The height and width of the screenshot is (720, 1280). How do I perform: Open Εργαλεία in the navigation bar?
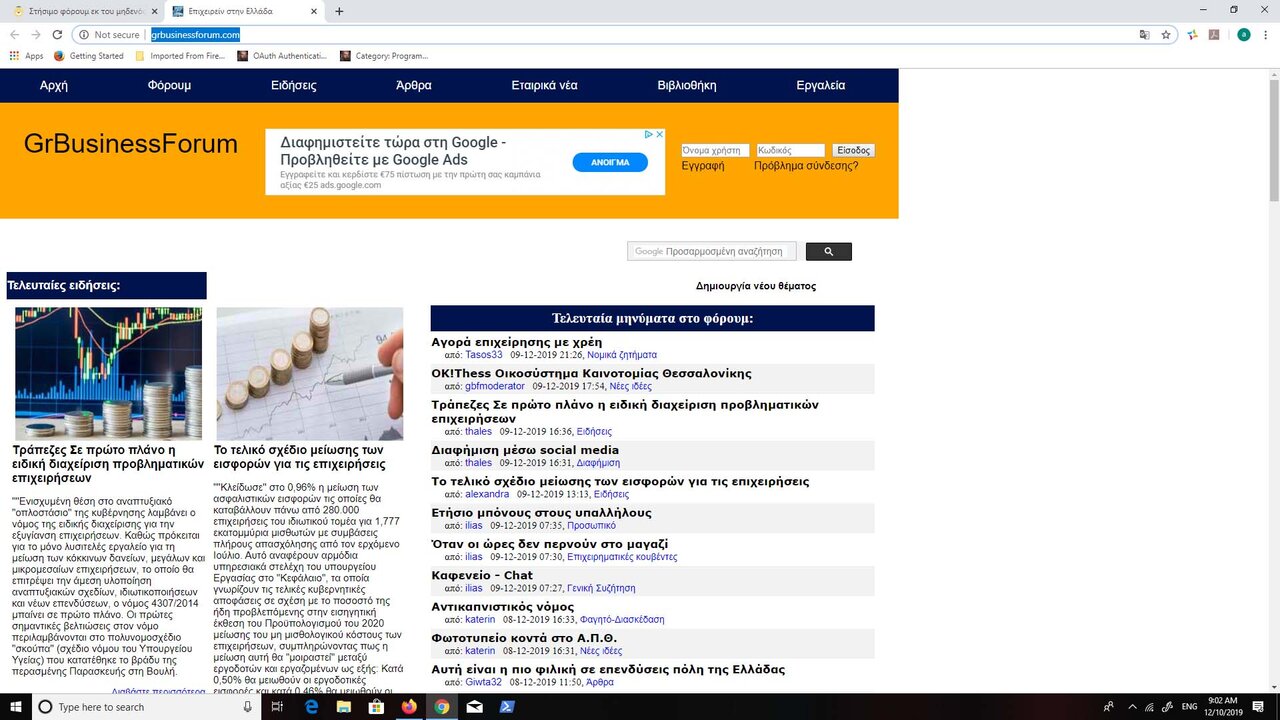[821, 85]
